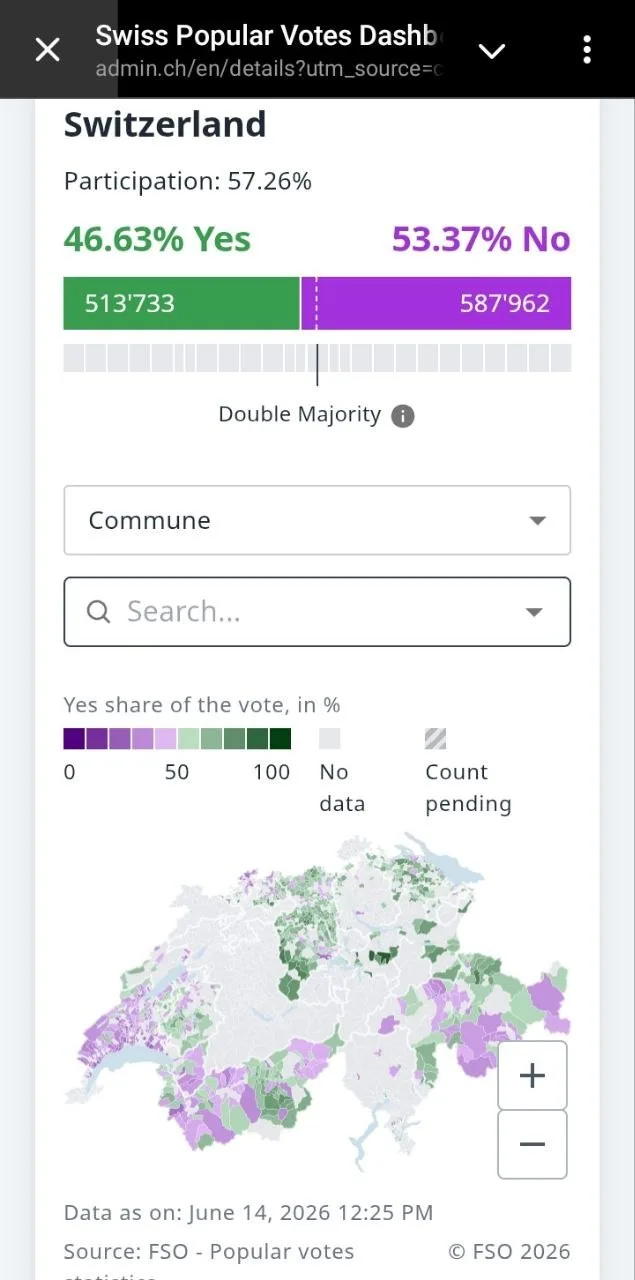Click the No data legend swatch
Viewport: 635px width, 1280px height.
pyautogui.click(x=330, y=739)
